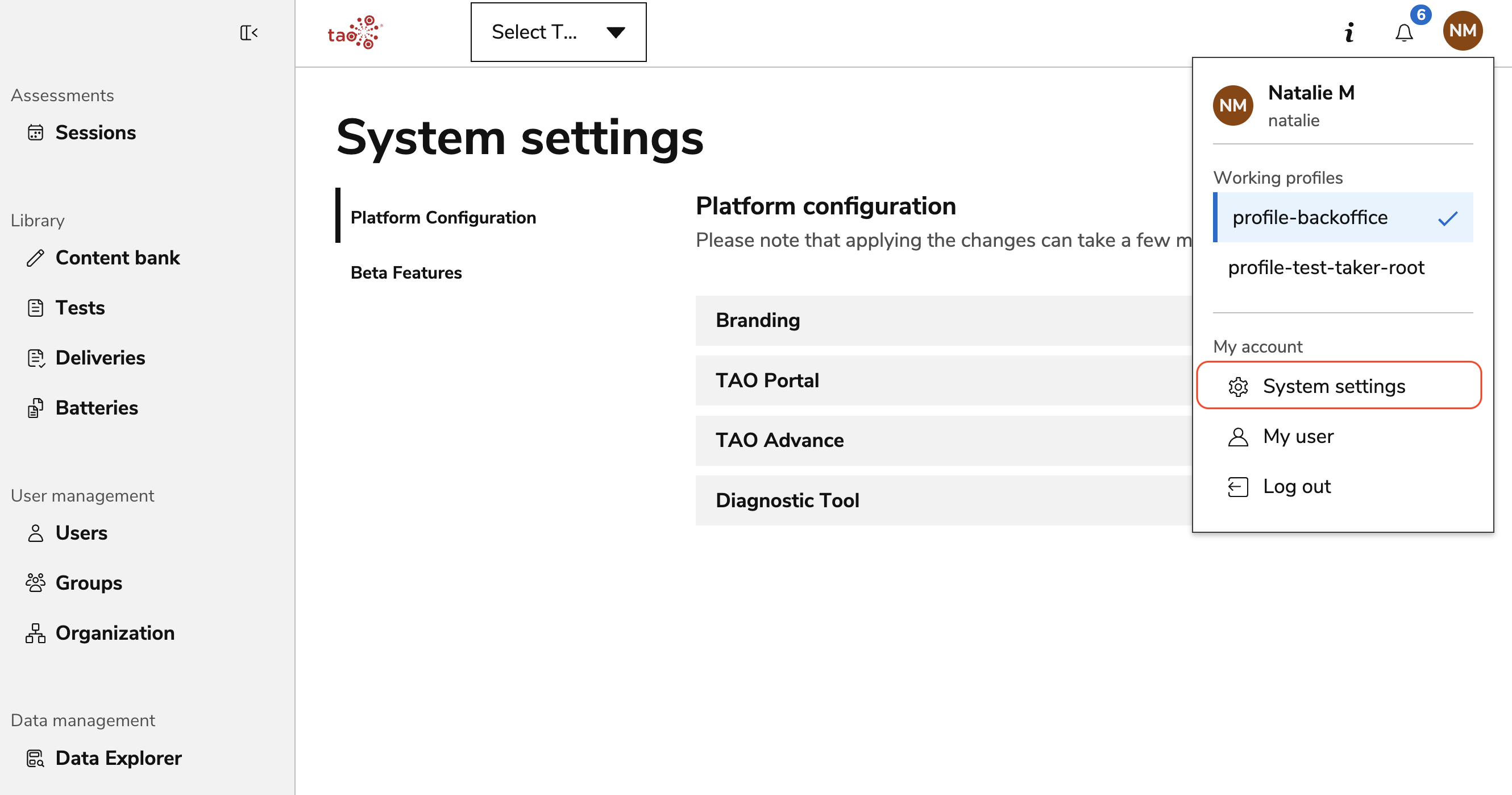Select the Batteries icon
The image size is (1512, 795).
coord(36,408)
